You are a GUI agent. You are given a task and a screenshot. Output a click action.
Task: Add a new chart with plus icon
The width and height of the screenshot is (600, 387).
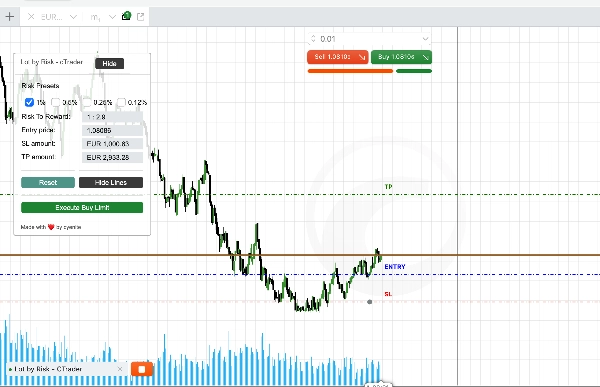[10, 17]
